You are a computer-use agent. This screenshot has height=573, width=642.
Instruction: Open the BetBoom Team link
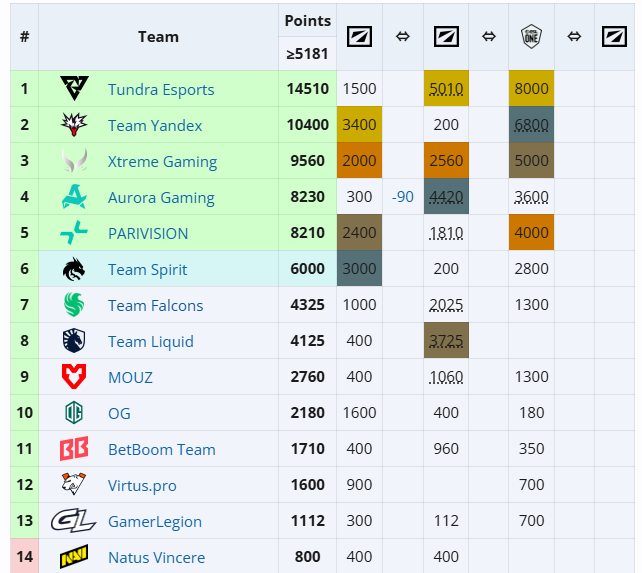(x=162, y=450)
